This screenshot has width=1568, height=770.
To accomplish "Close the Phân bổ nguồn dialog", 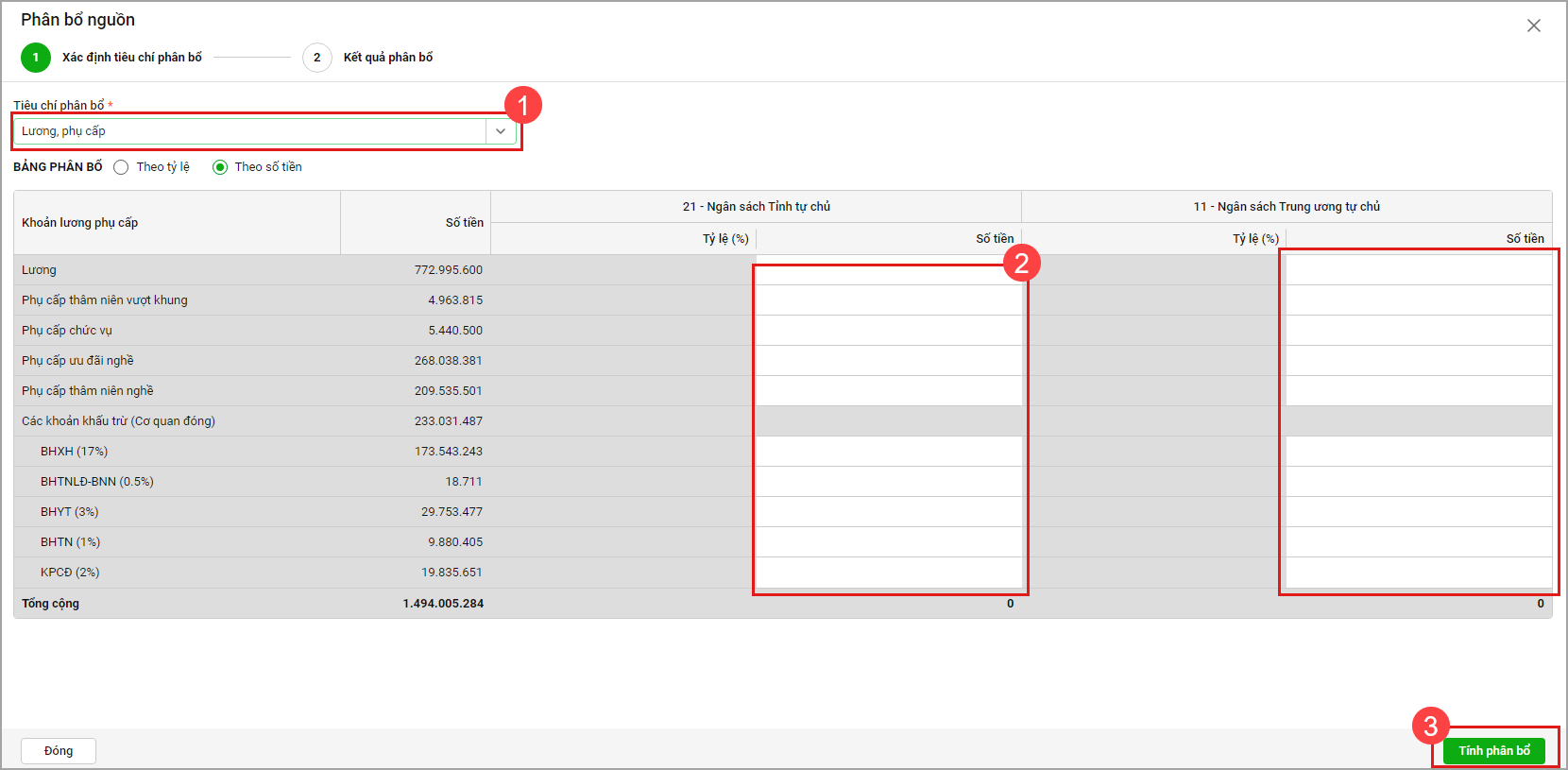I will [1533, 26].
